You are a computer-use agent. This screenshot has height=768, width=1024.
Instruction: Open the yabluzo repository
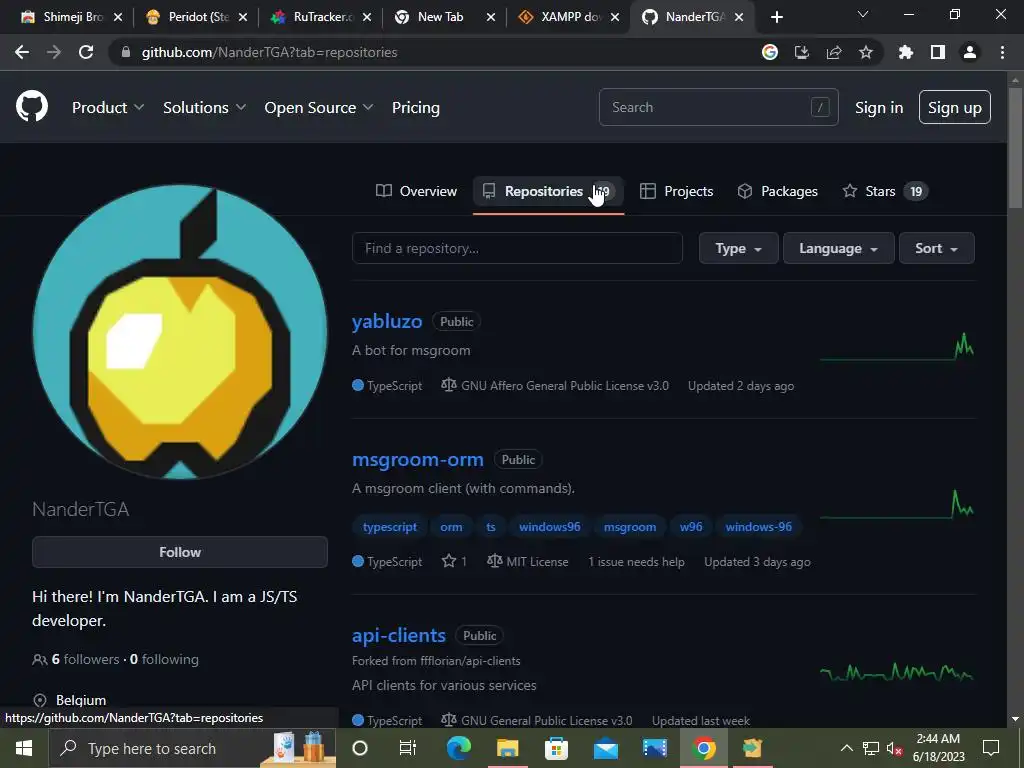(387, 321)
